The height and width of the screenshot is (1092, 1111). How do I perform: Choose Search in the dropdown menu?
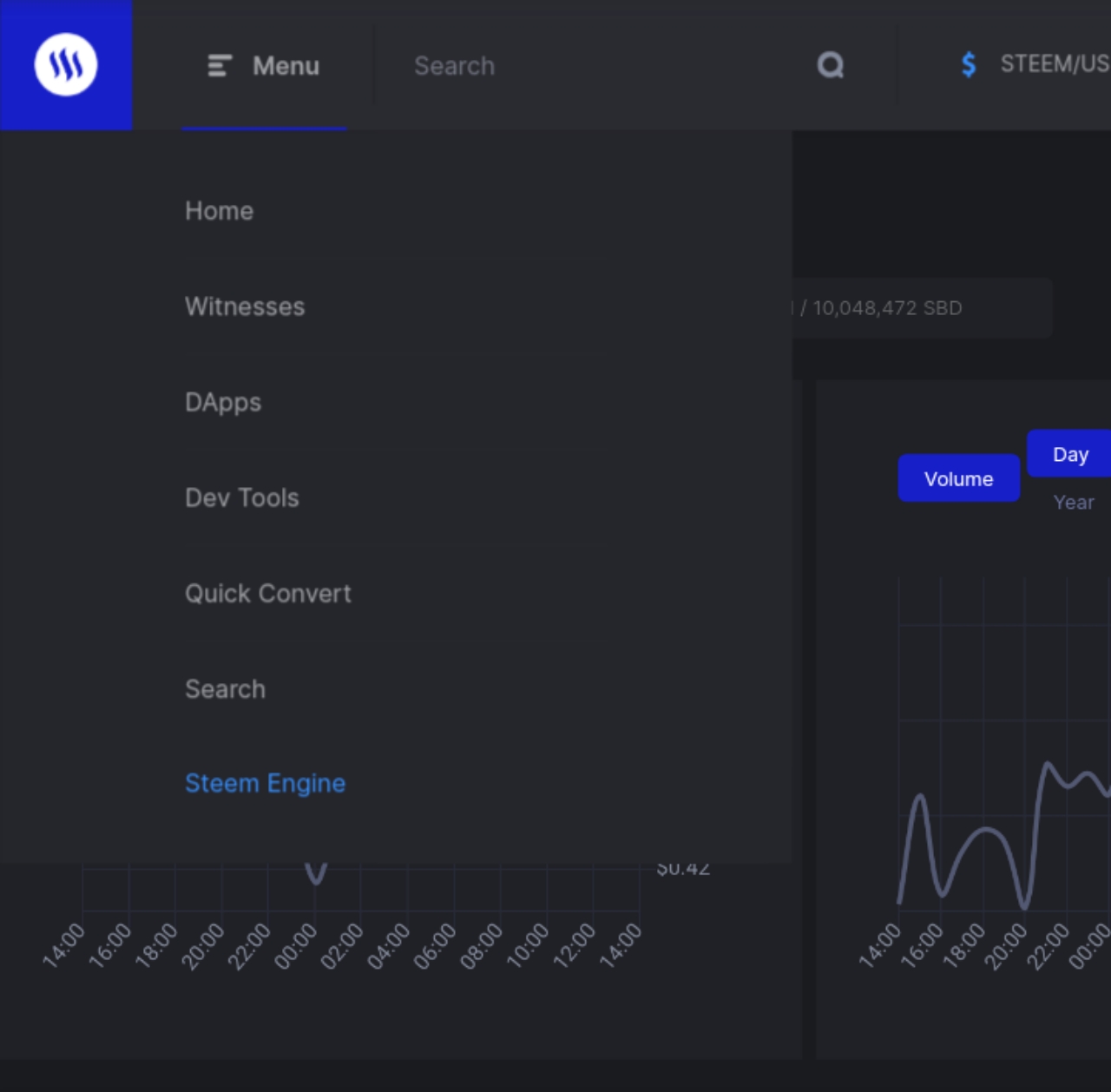pos(226,689)
